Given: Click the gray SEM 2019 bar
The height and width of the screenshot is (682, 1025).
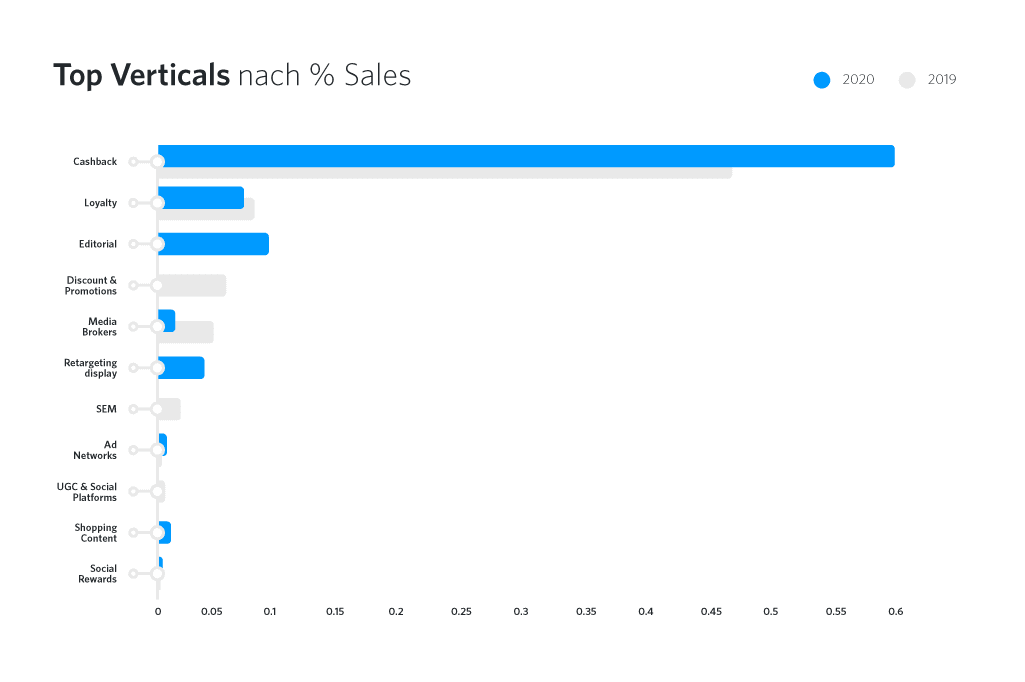Looking at the screenshot, I should pos(171,409).
